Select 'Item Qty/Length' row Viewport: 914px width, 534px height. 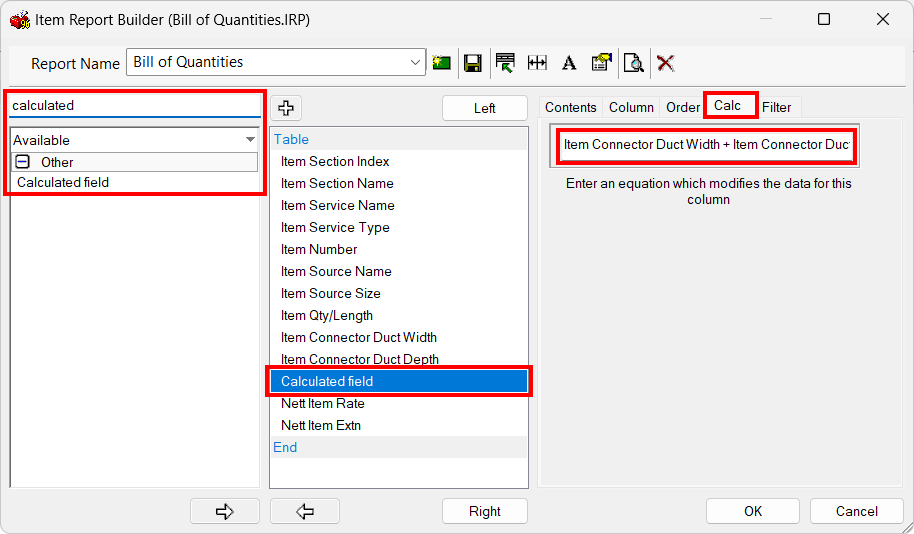click(x=399, y=315)
